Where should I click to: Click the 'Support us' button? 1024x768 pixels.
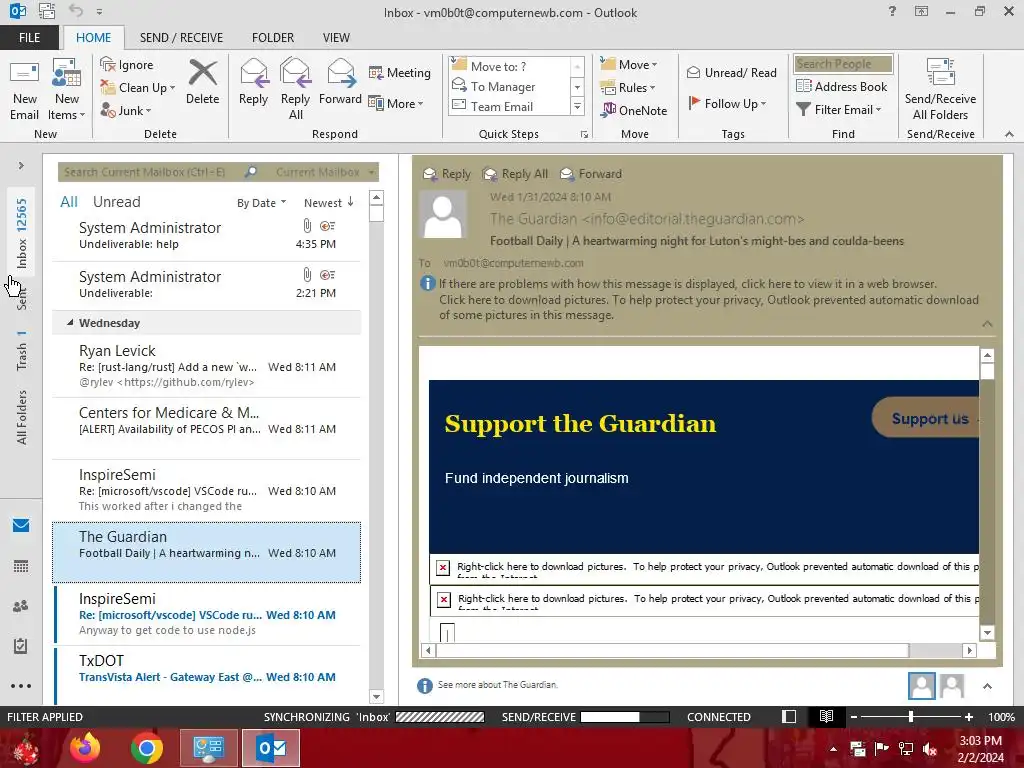tap(926, 419)
